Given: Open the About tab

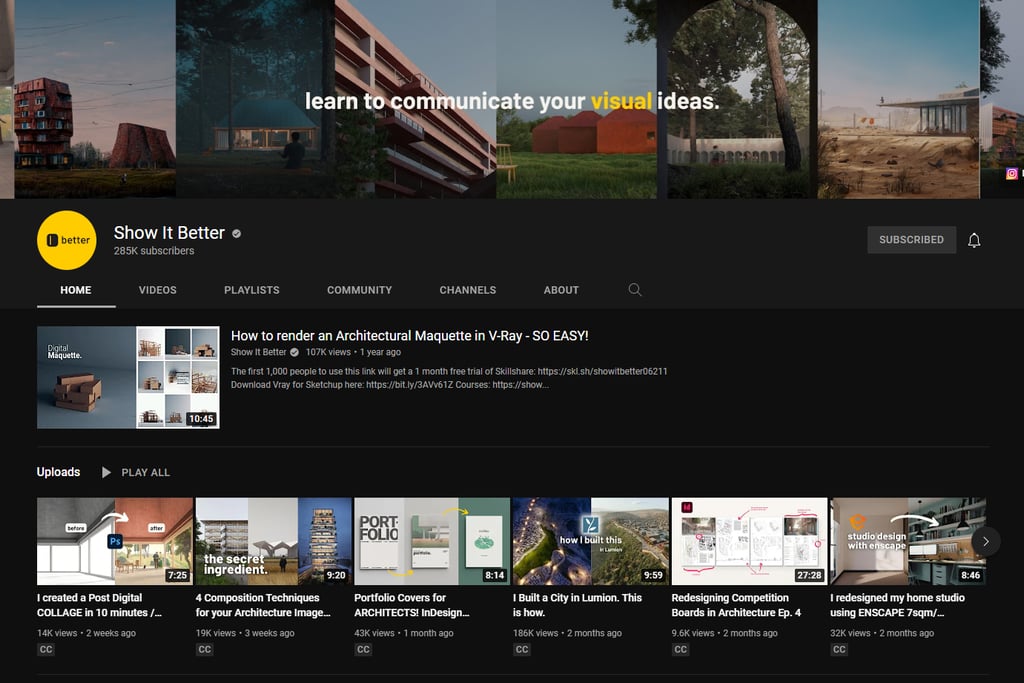Looking at the screenshot, I should [x=561, y=290].
